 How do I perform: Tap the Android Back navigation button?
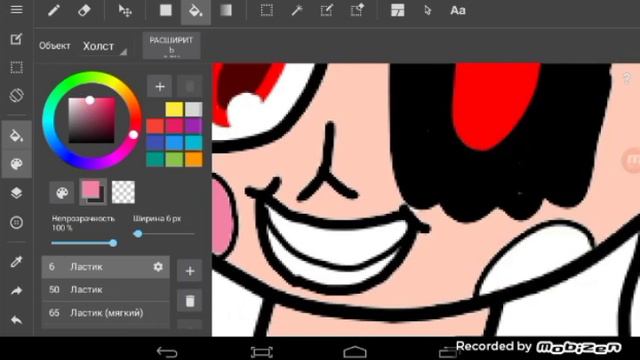coord(167,351)
